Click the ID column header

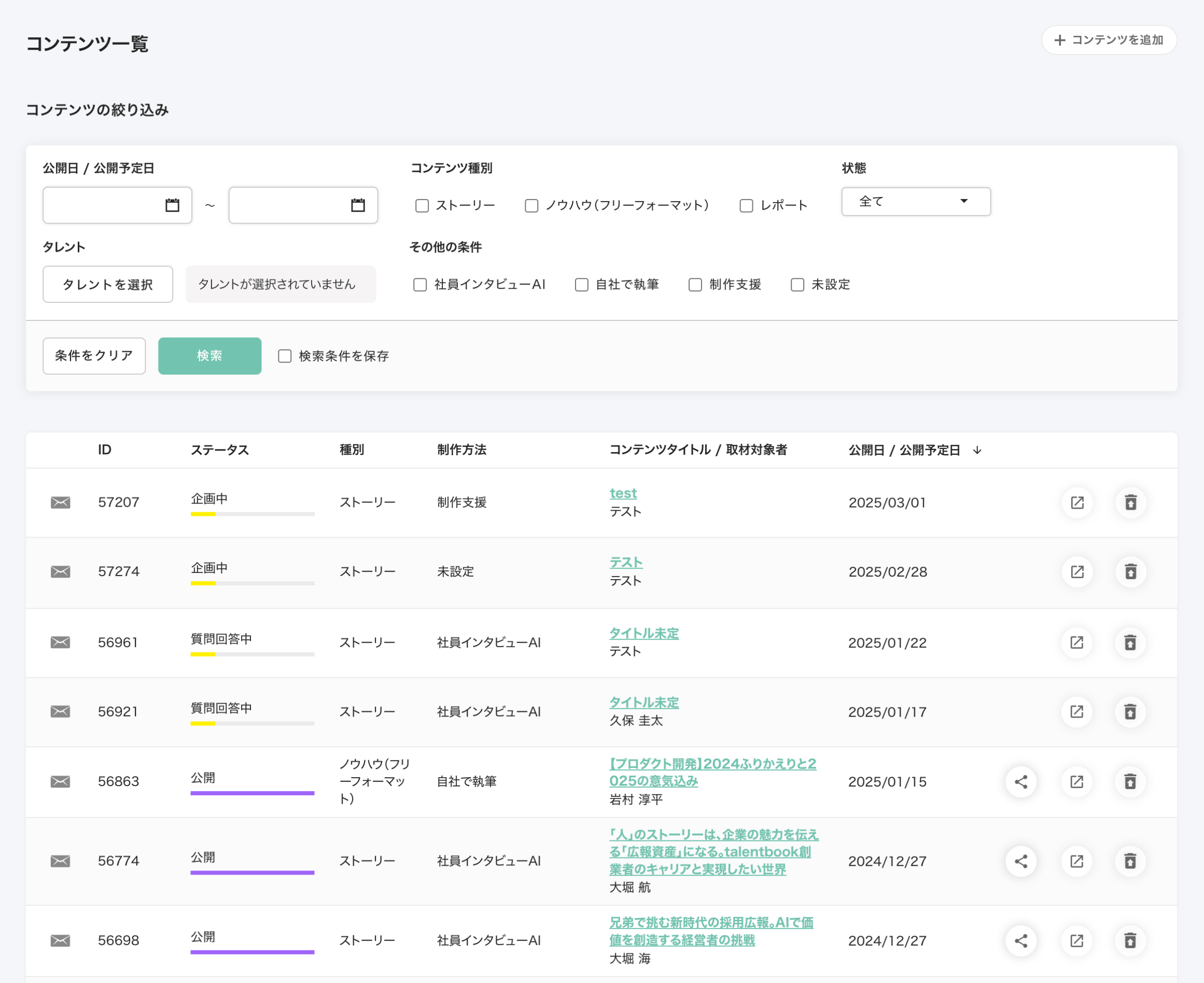[105, 450]
